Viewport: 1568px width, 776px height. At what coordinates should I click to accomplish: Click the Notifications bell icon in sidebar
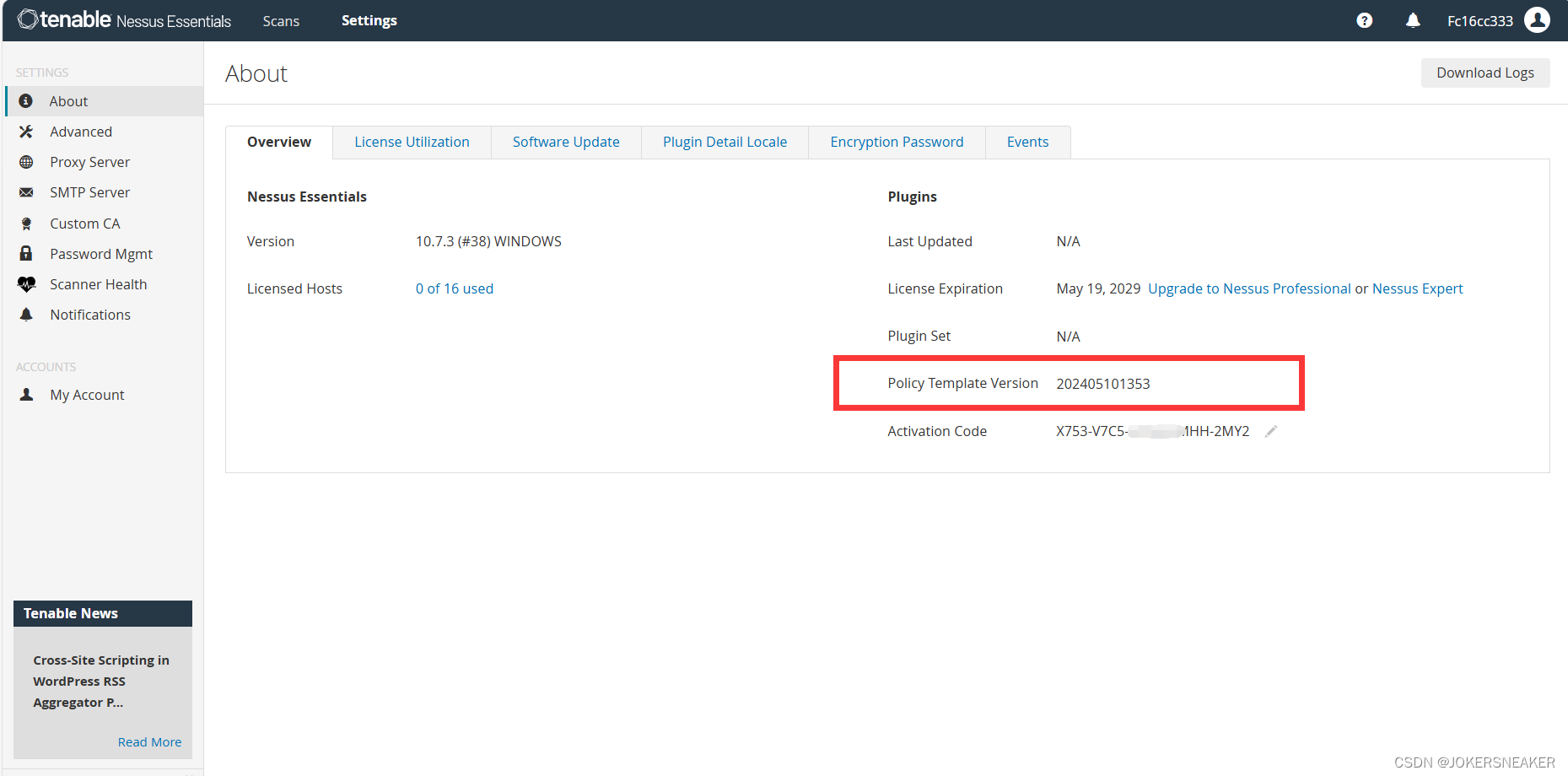(26, 315)
